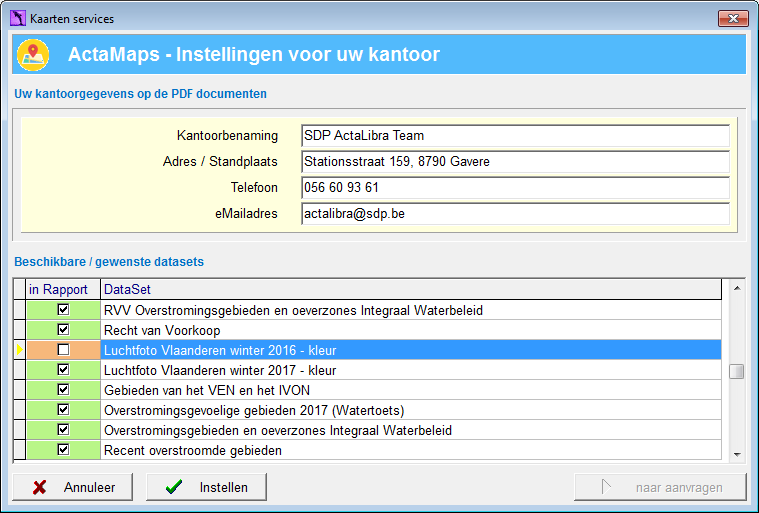Select row 'Recent overstroomde gebieden'

click(x=411, y=450)
